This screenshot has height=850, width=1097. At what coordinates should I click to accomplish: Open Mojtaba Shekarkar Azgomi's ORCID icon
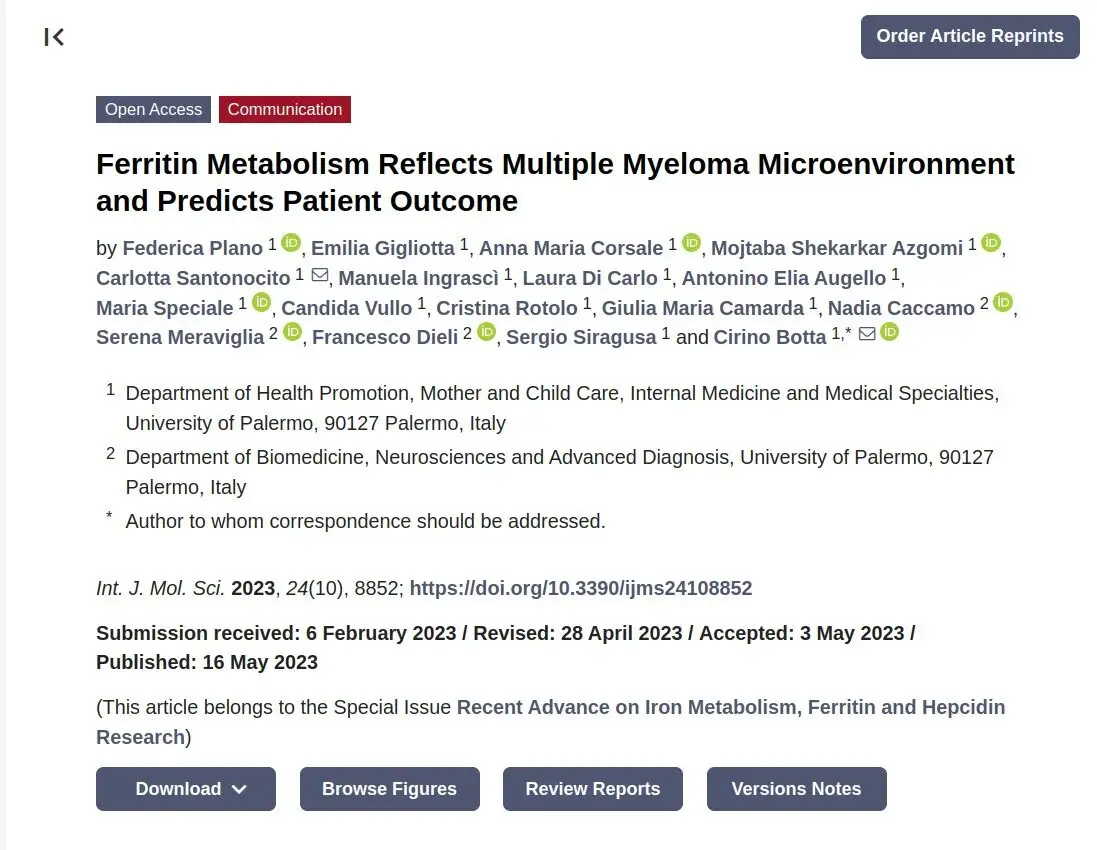pos(991,243)
